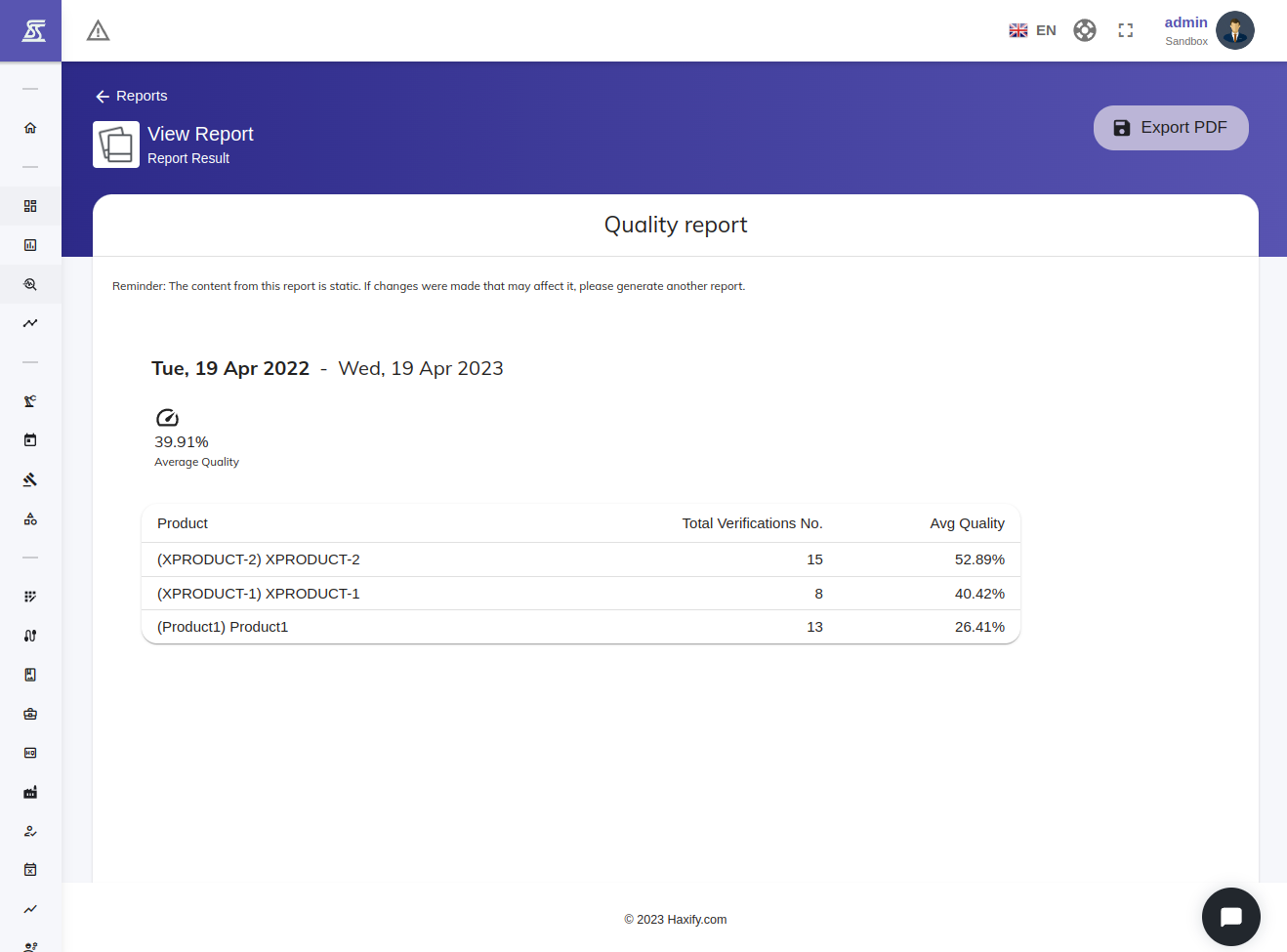This screenshot has width=1287, height=952.
Task: Select the (XPRODUCT-2) XPRODUCT-2 row
Action: pyautogui.click(x=581, y=559)
